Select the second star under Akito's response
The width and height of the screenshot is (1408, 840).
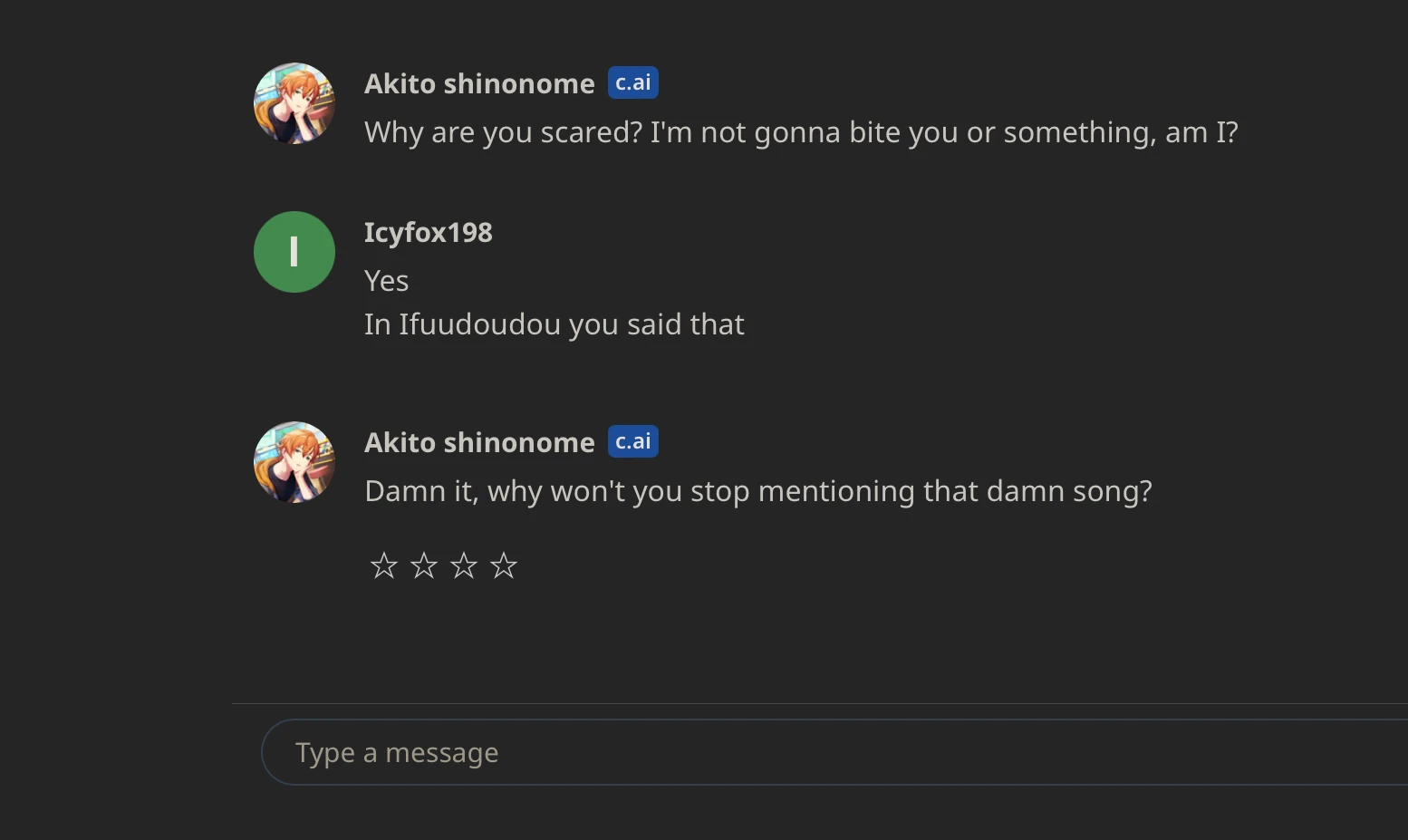(423, 565)
